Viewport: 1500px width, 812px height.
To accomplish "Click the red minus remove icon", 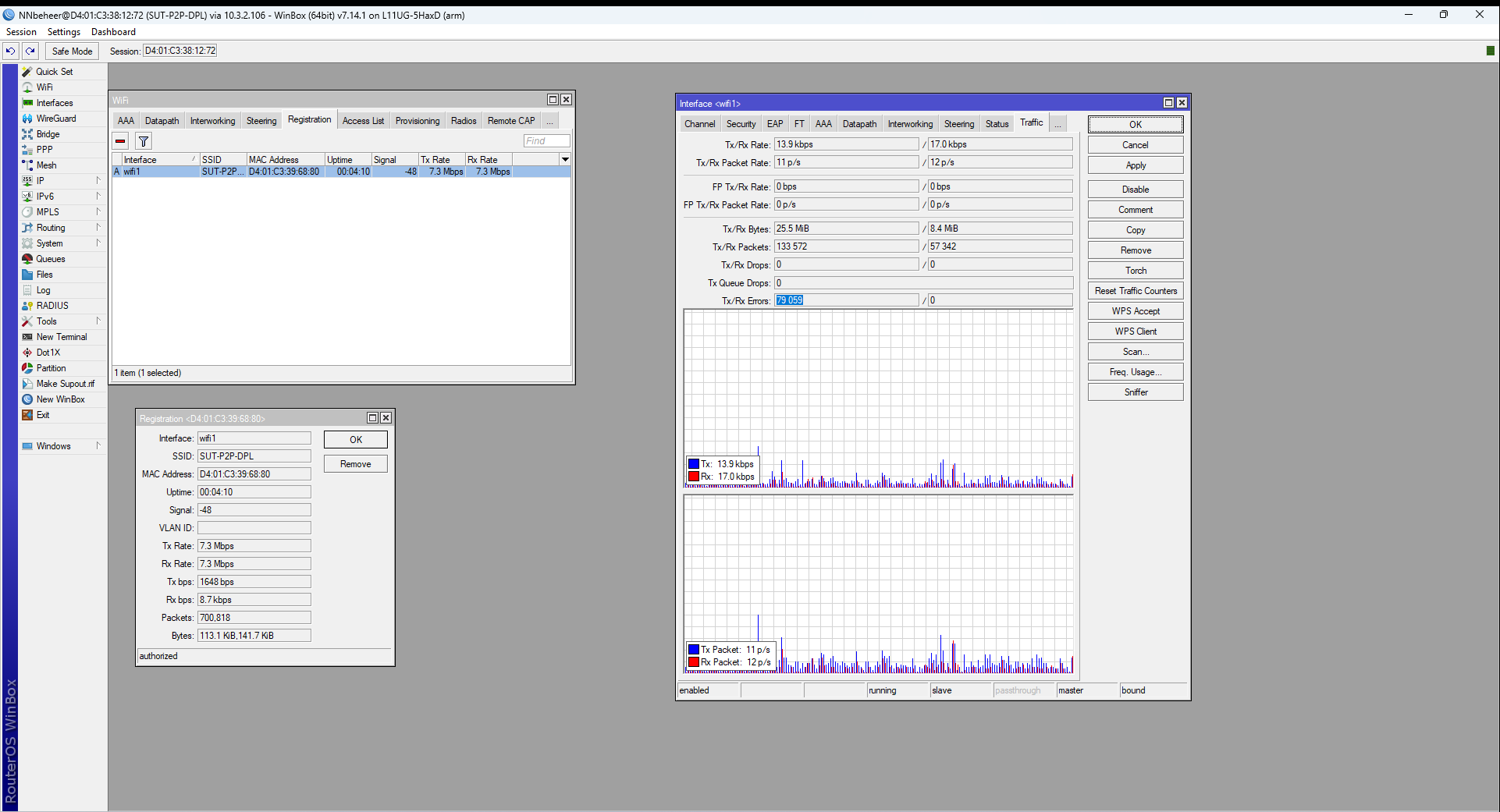I will 120,141.
